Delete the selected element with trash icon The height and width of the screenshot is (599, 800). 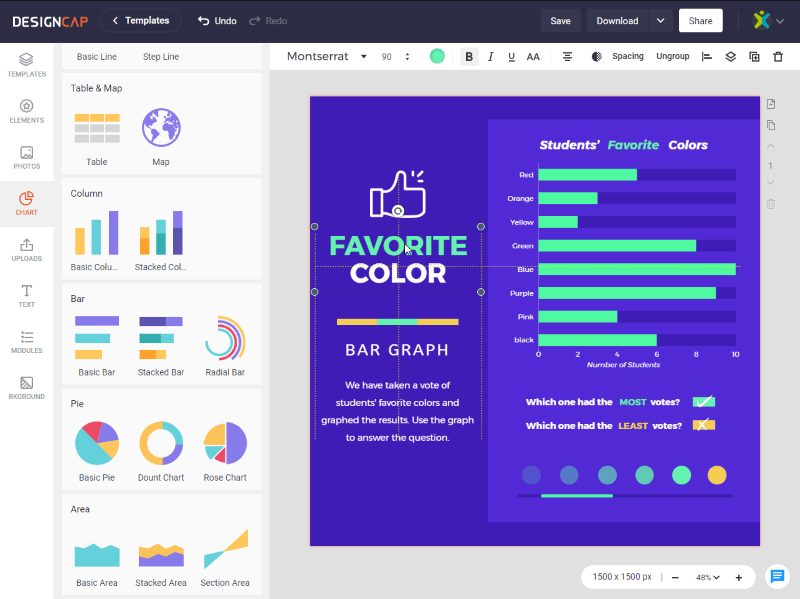pos(778,57)
